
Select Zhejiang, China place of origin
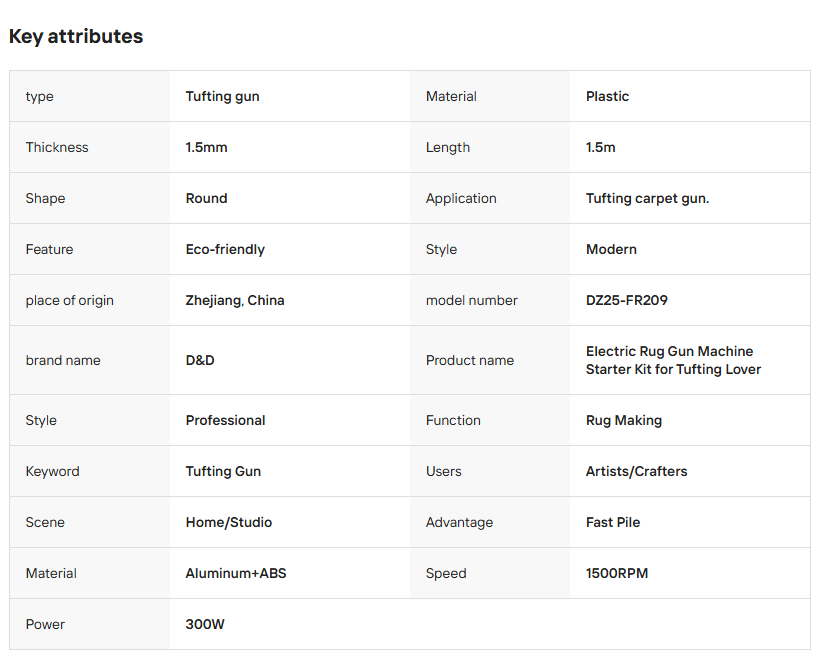tap(235, 300)
